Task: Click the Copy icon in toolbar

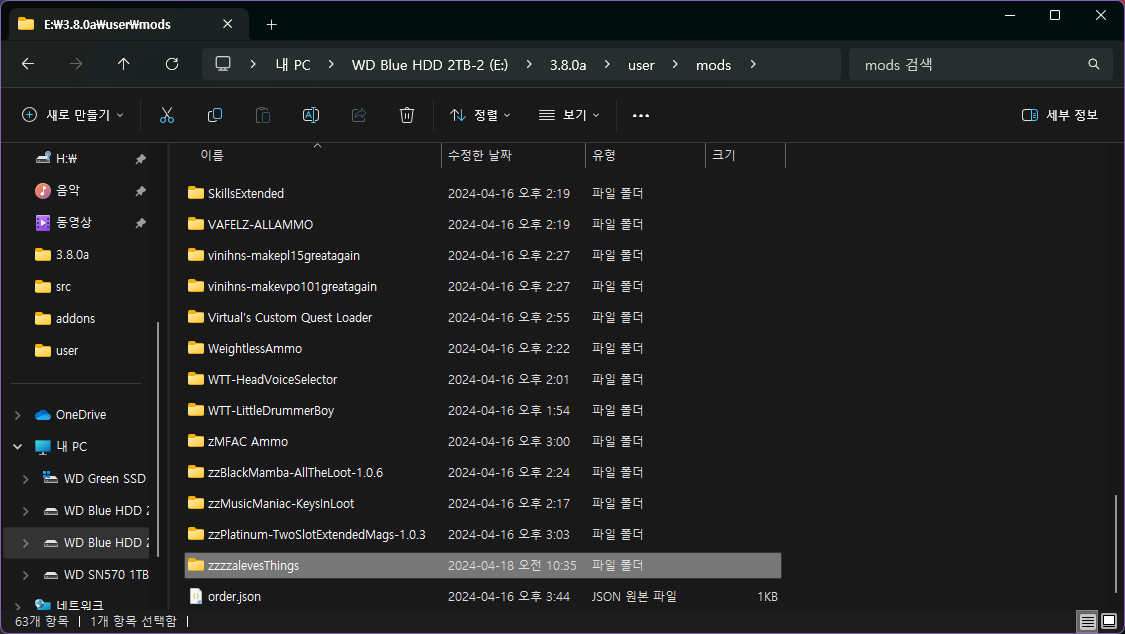Action: (215, 115)
